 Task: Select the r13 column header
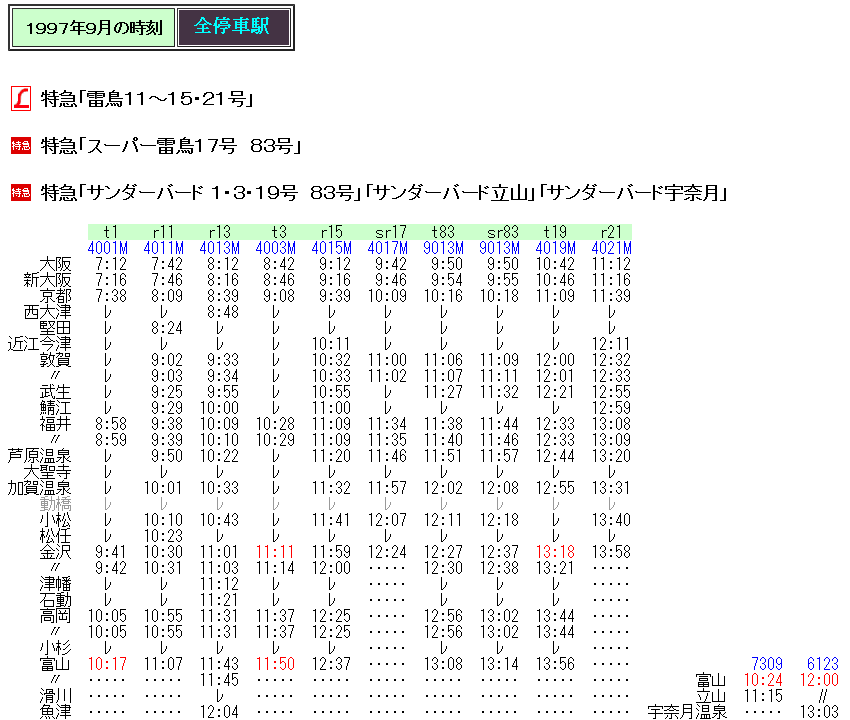pyautogui.click(x=220, y=232)
